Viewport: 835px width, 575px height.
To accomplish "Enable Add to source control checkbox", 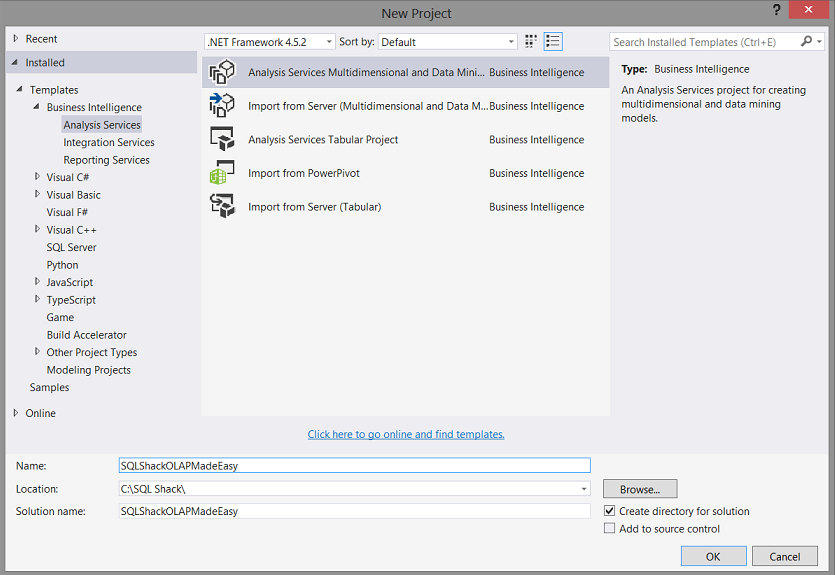I will tap(610, 528).
